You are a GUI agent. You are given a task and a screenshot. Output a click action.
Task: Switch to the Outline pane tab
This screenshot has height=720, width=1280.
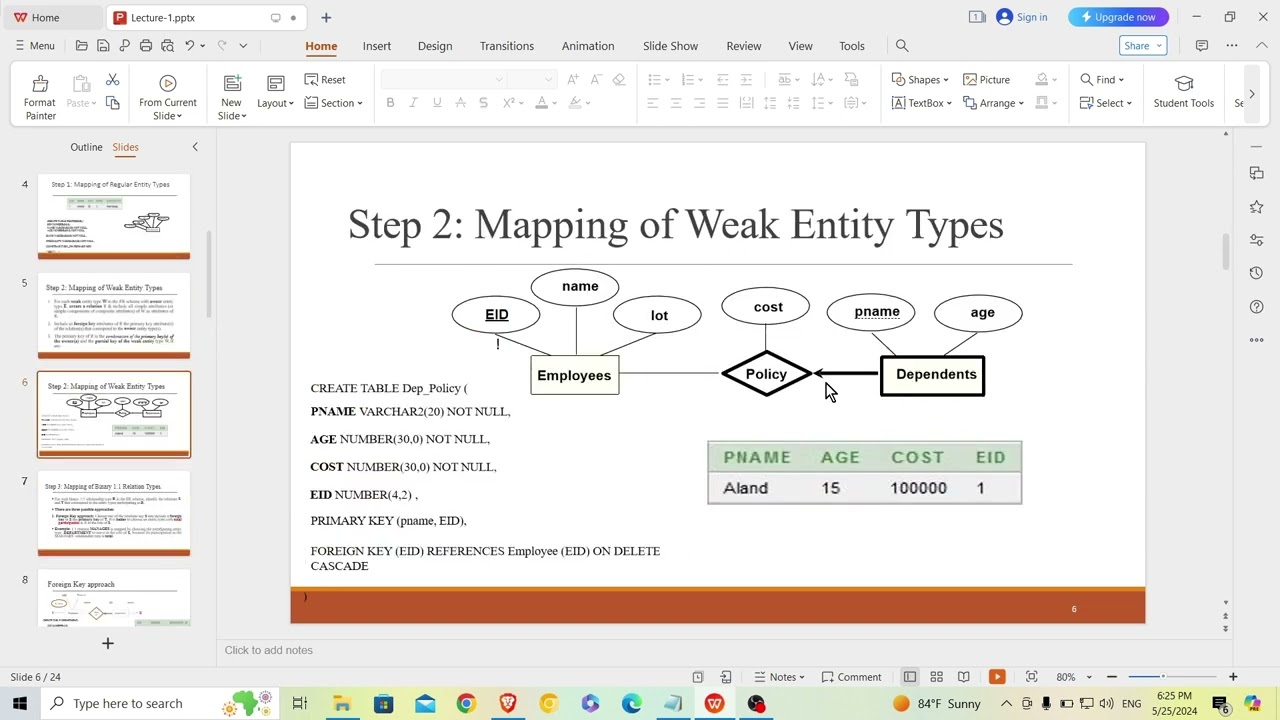click(86, 147)
